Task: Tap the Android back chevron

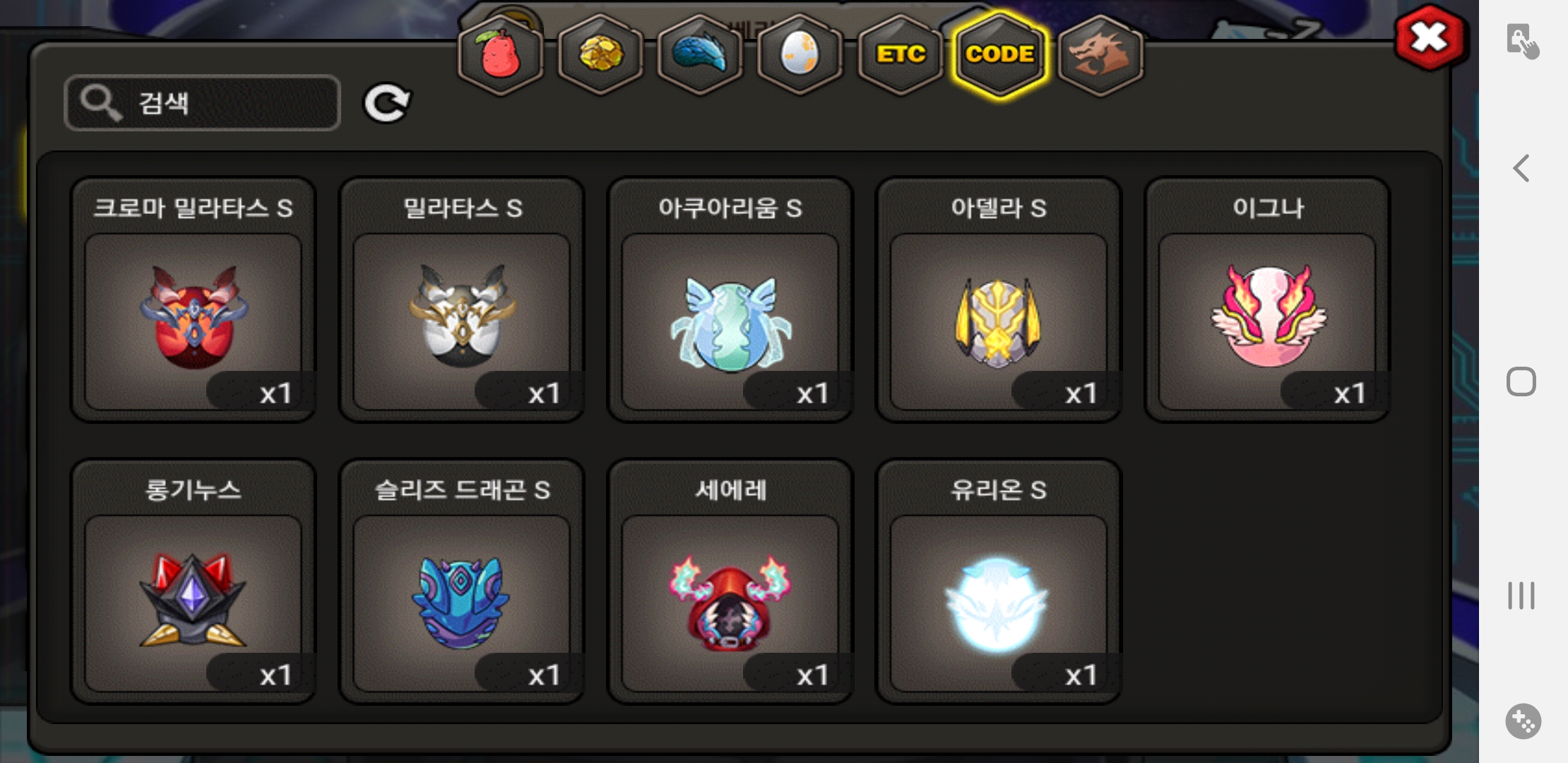Action: point(1521,168)
